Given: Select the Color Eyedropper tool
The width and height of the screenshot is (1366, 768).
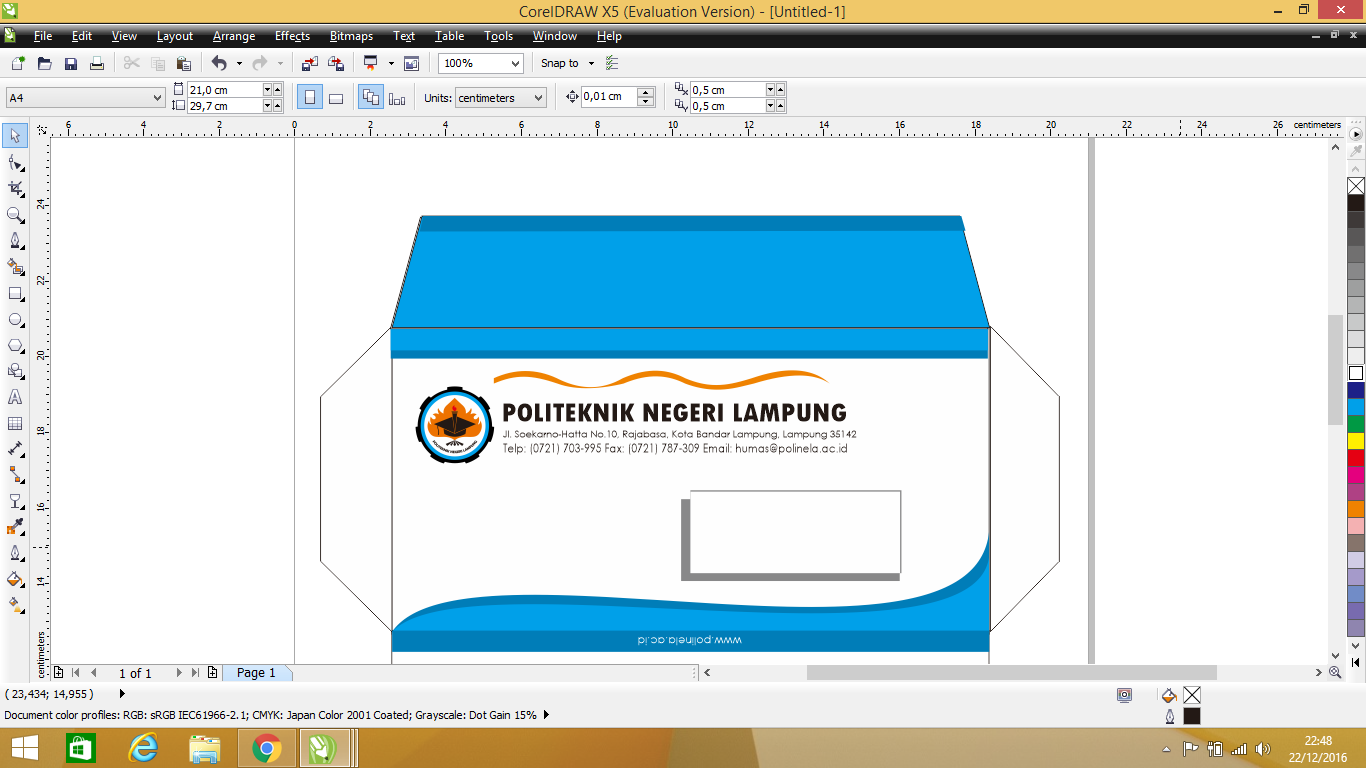Looking at the screenshot, I should (x=15, y=527).
